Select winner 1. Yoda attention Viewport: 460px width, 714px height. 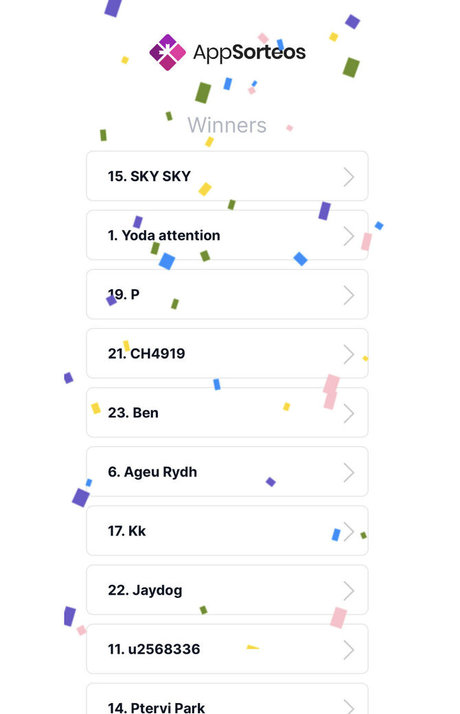pyautogui.click(x=227, y=235)
